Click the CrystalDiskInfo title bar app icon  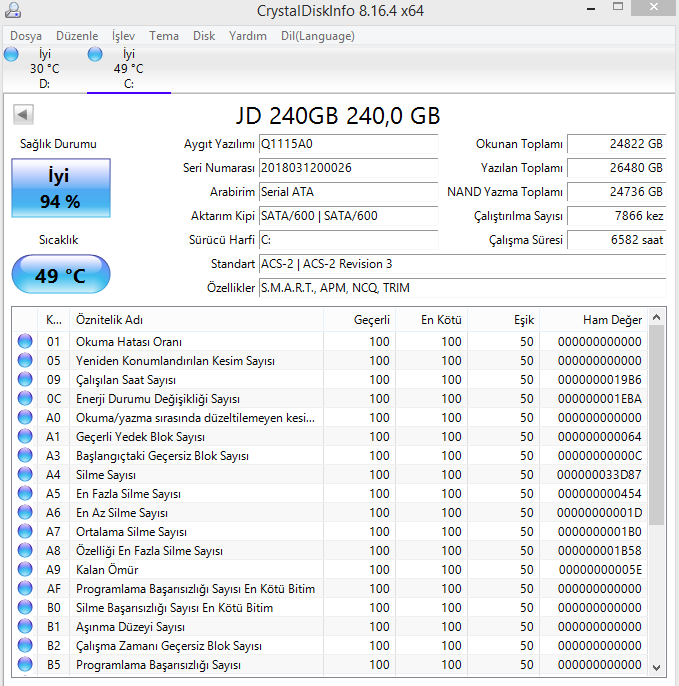point(11,10)
